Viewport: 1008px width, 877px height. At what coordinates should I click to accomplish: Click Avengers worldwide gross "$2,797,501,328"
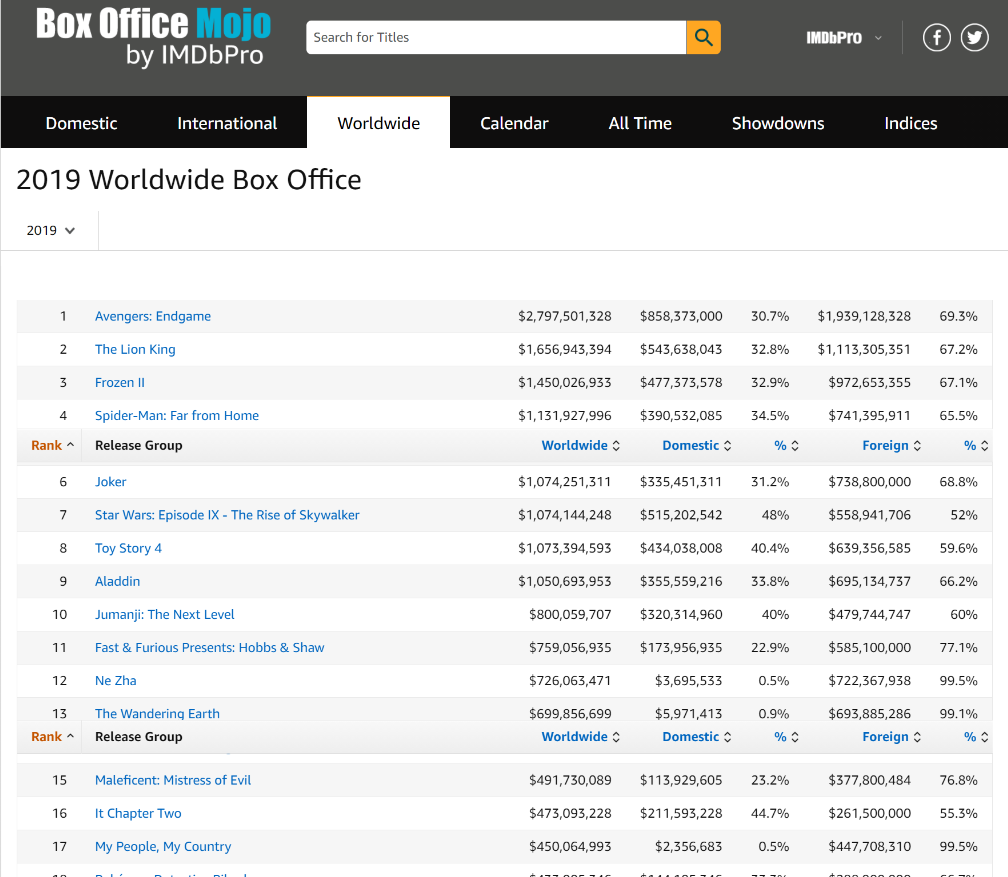(564, 316)
